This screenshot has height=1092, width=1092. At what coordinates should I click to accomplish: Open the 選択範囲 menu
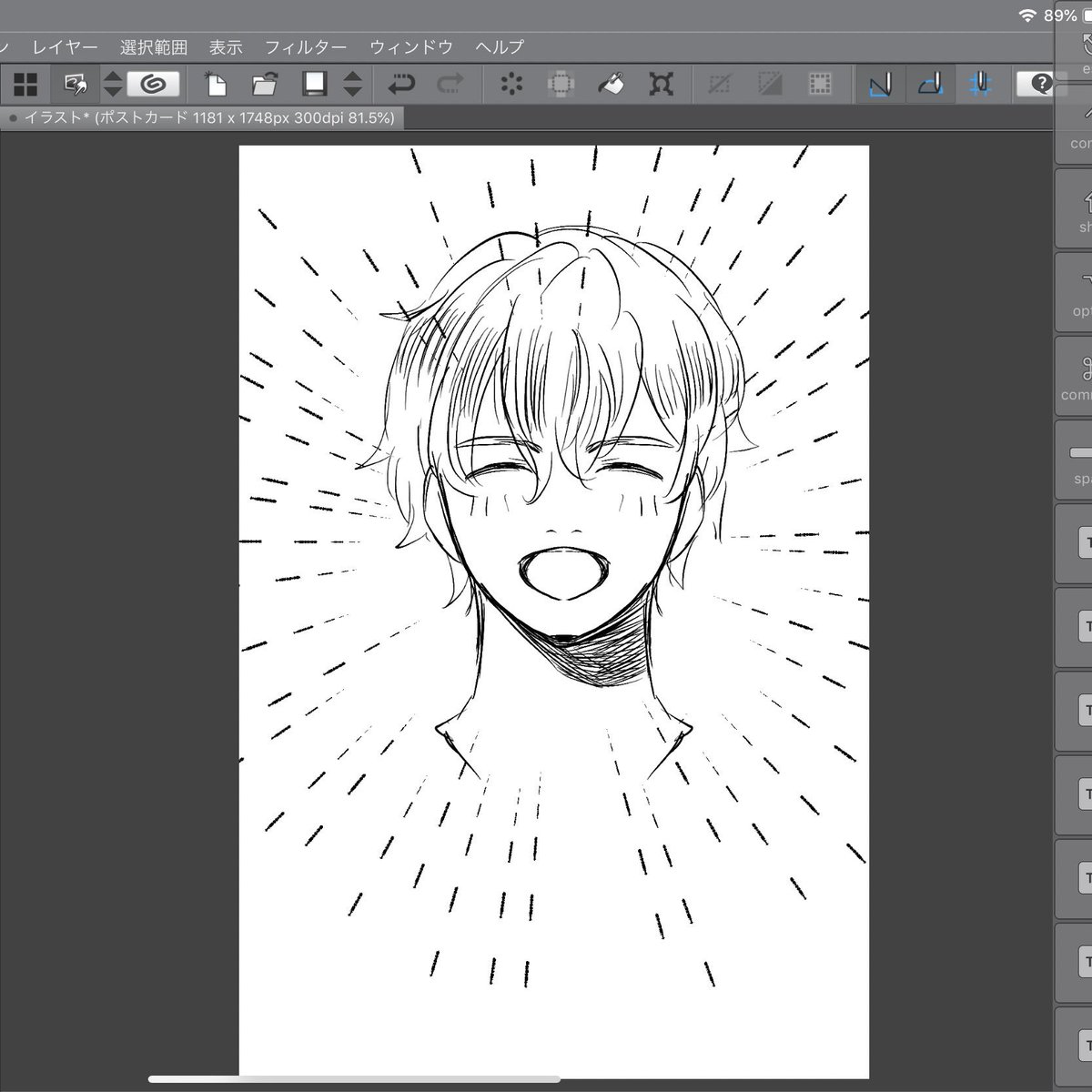tap(154, 47)
